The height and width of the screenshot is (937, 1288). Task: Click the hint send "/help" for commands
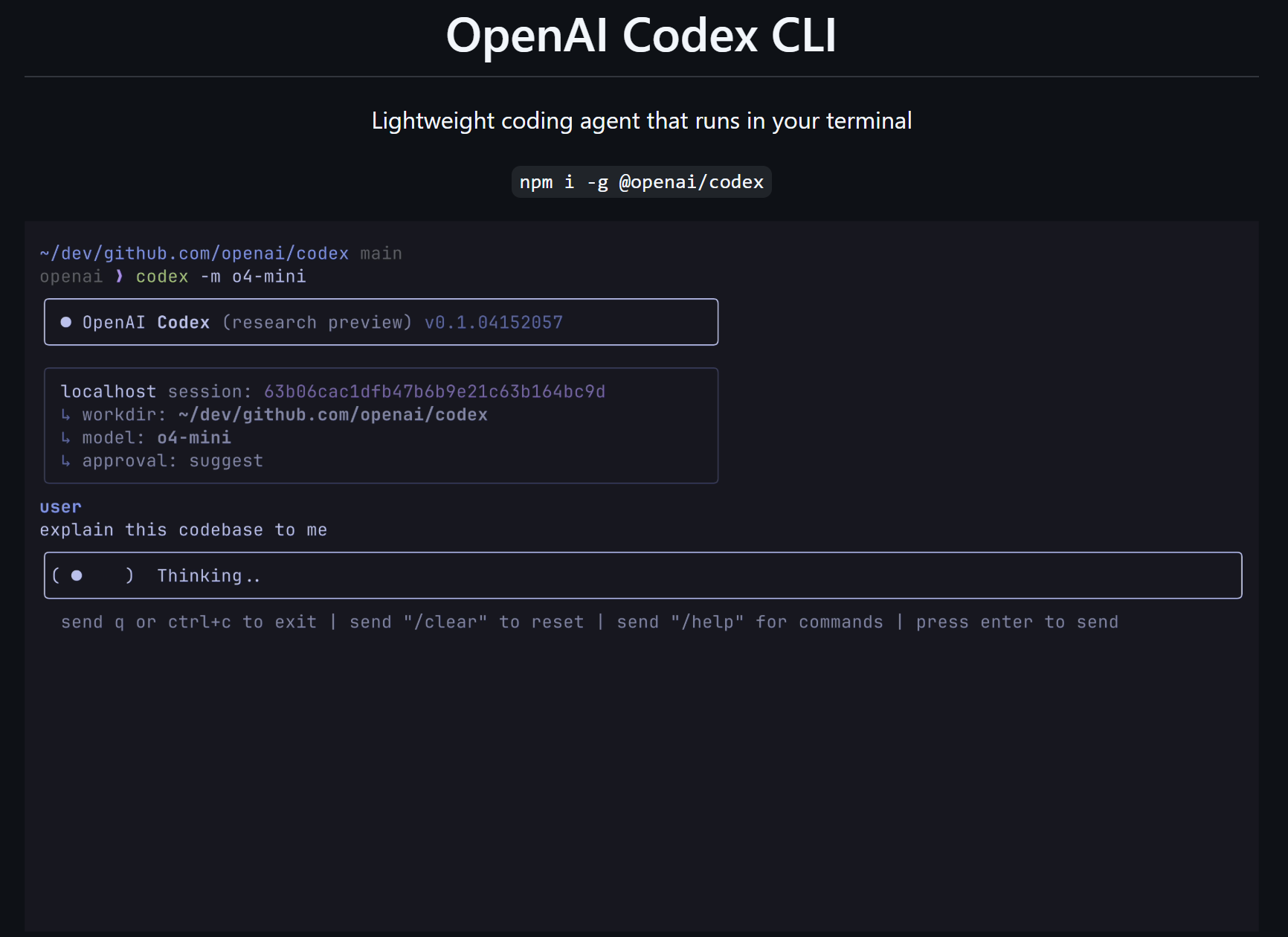click(x=750, y=622)
